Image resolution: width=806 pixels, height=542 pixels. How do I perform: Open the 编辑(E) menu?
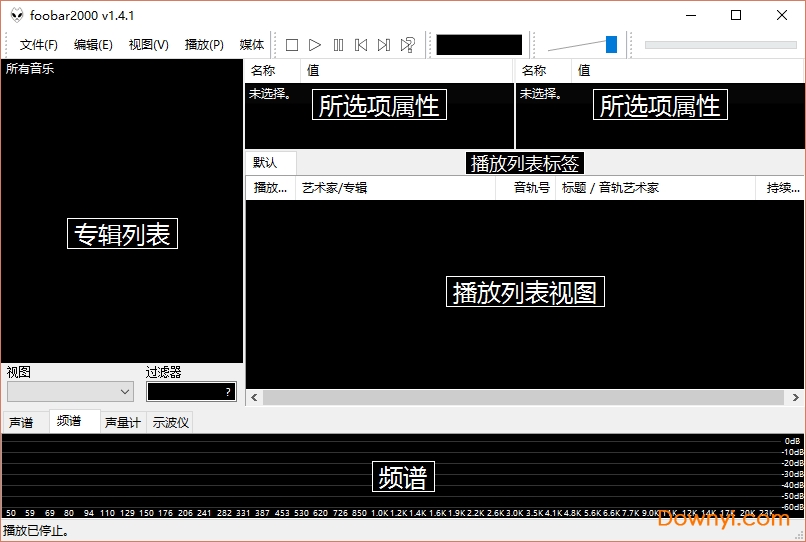[93, 45]
